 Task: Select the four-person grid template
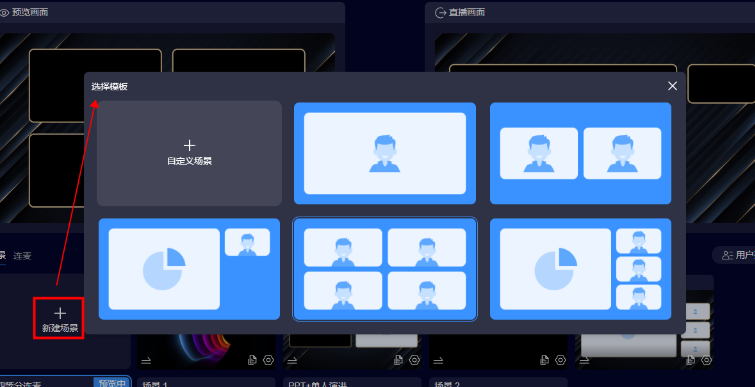tap(385, 269)
